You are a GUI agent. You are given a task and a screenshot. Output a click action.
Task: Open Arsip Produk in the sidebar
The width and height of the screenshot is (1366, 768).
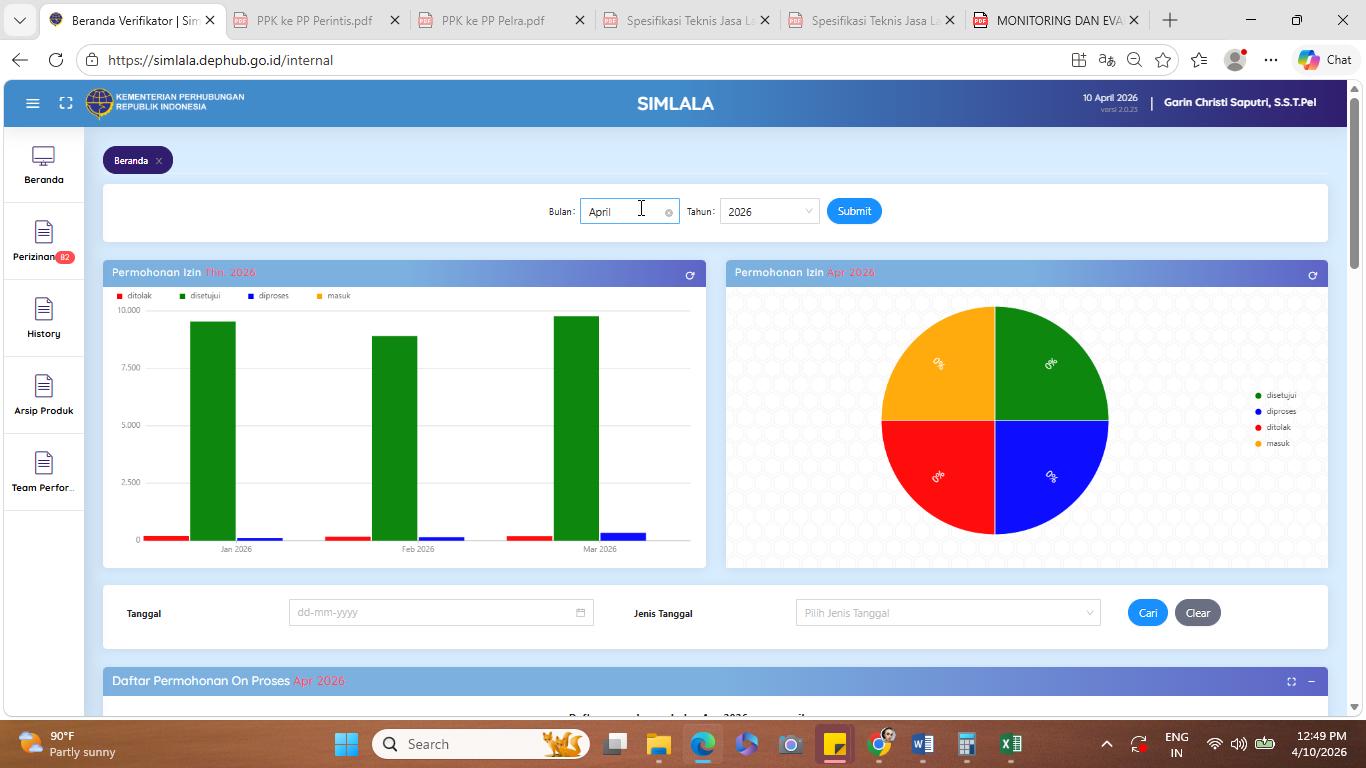pos(43,395)
